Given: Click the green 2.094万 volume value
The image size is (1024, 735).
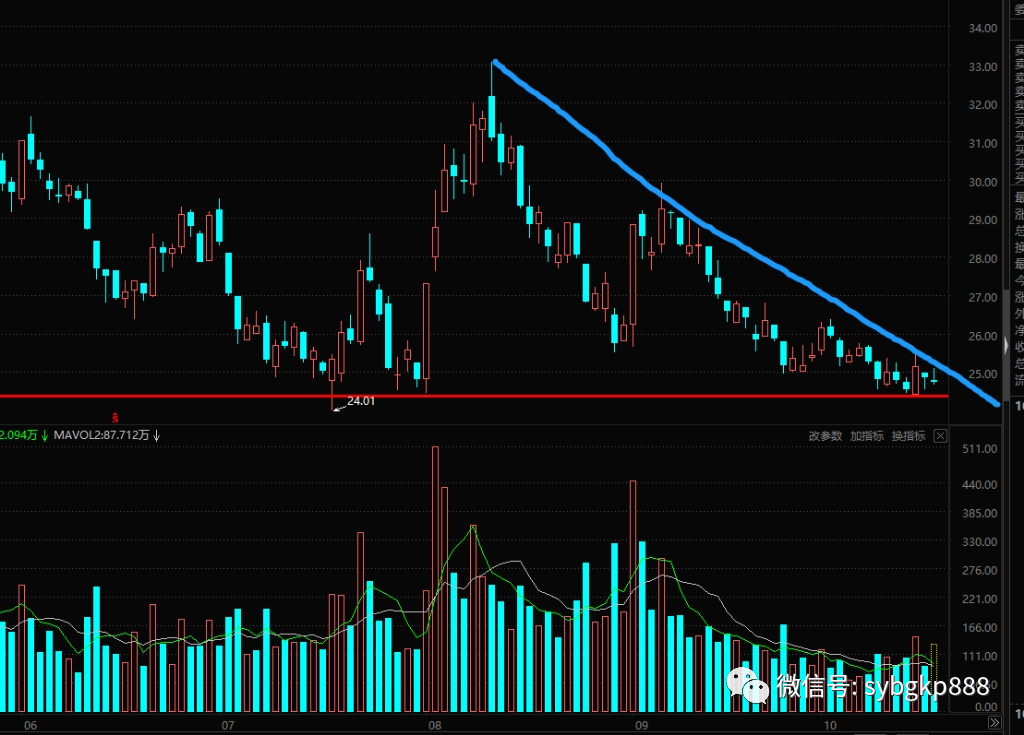Looking at the screenshot, I should (19, 435).
